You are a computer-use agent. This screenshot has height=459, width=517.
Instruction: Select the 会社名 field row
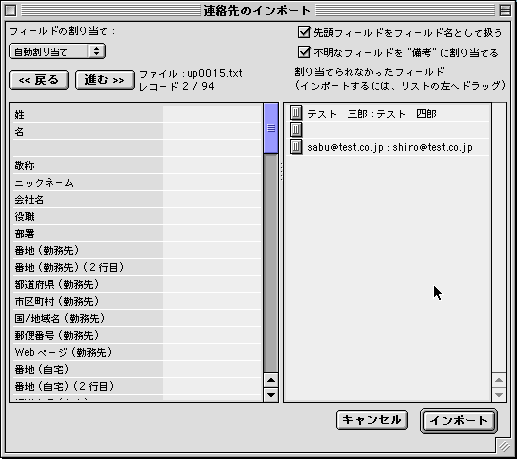pos(137,199)
